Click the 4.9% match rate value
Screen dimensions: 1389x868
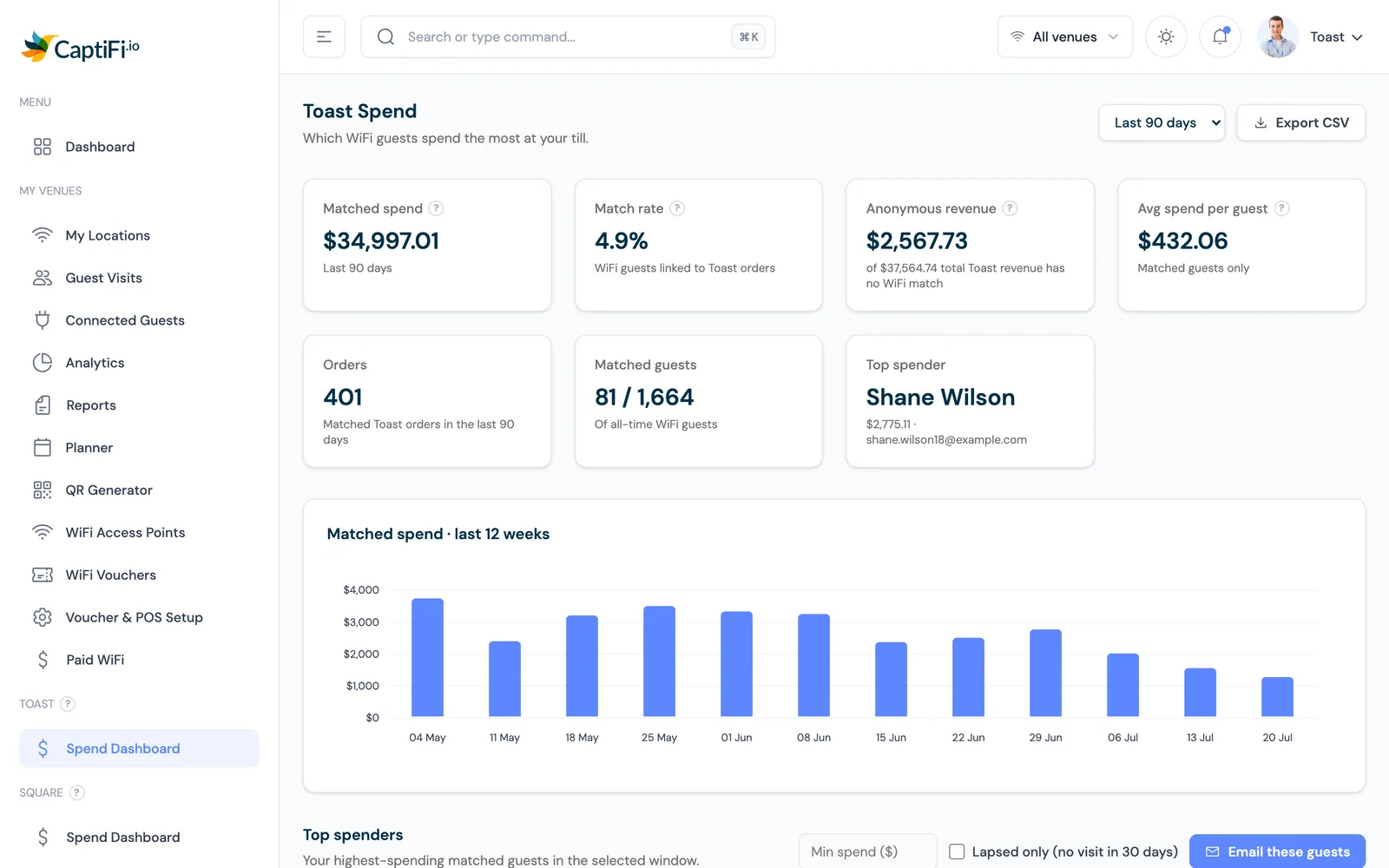[x=622, y=240]
